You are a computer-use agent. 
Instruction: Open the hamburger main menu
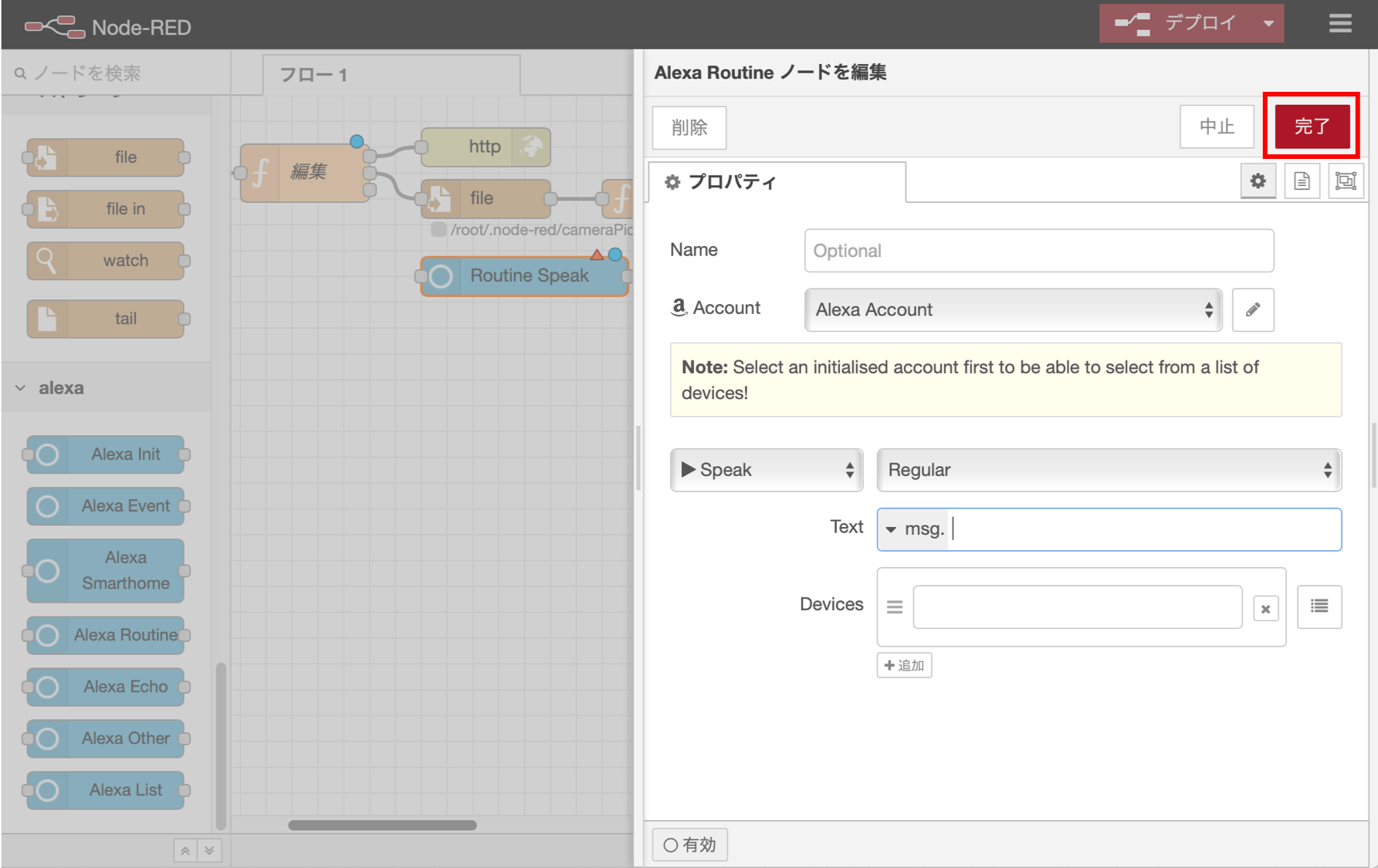pyautogui.click(x=1340, y=24)
